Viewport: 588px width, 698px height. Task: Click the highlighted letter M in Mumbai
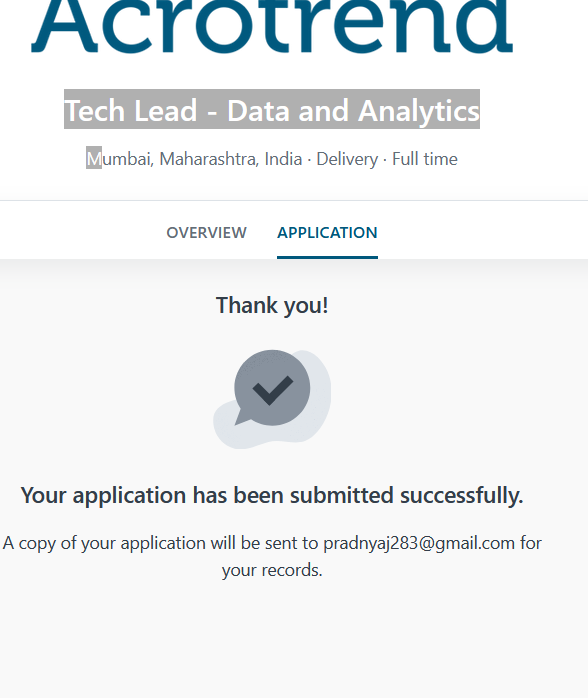94,158
